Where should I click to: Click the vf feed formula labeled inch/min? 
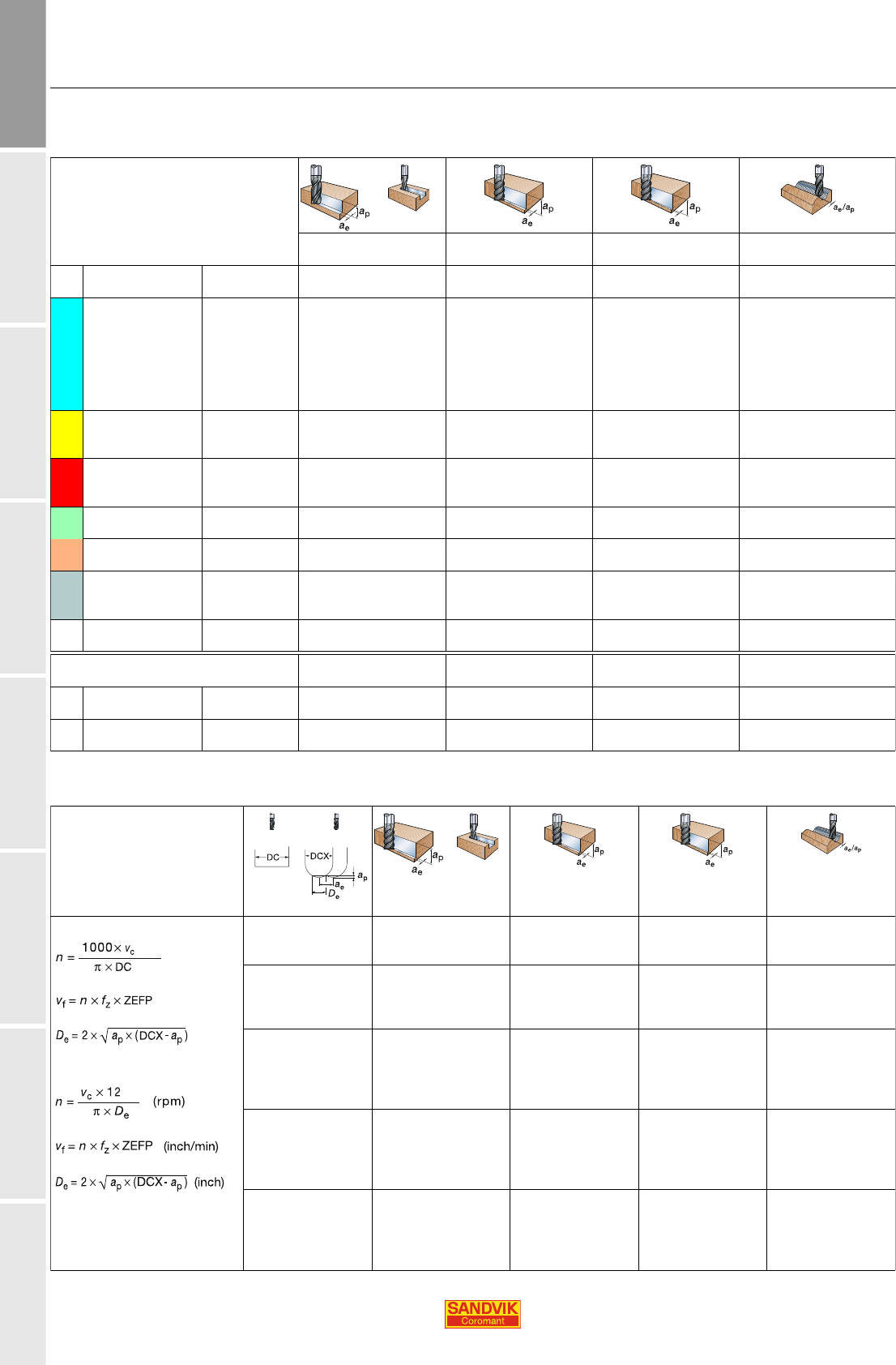[x=136, y=1146]
